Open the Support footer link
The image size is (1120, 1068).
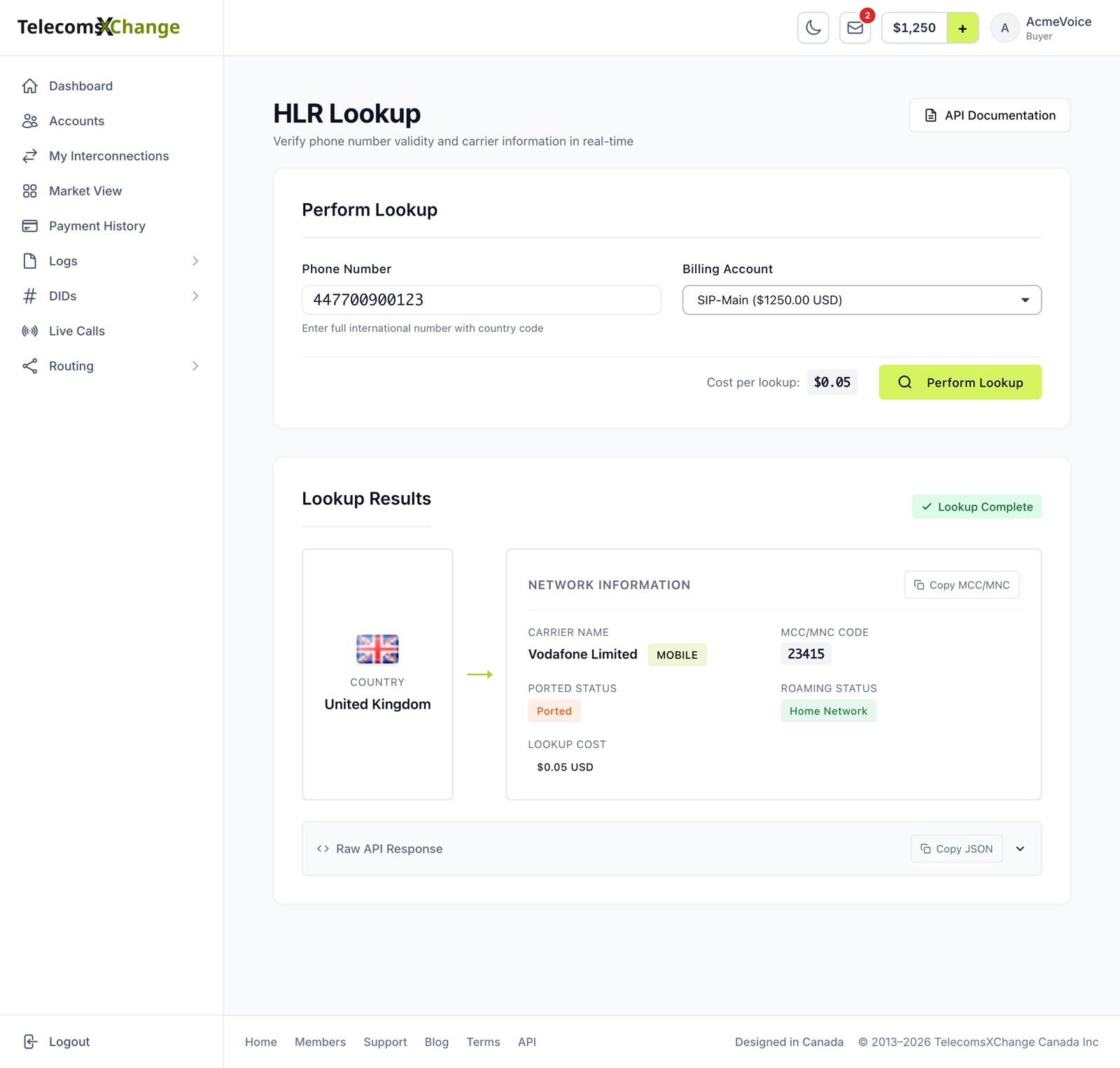point(385,1042)
